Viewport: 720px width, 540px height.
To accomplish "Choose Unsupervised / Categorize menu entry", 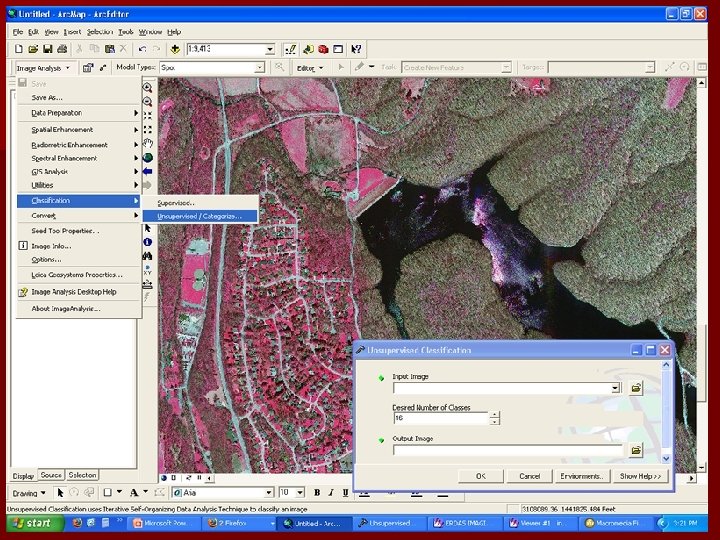I will click(199, 216).
